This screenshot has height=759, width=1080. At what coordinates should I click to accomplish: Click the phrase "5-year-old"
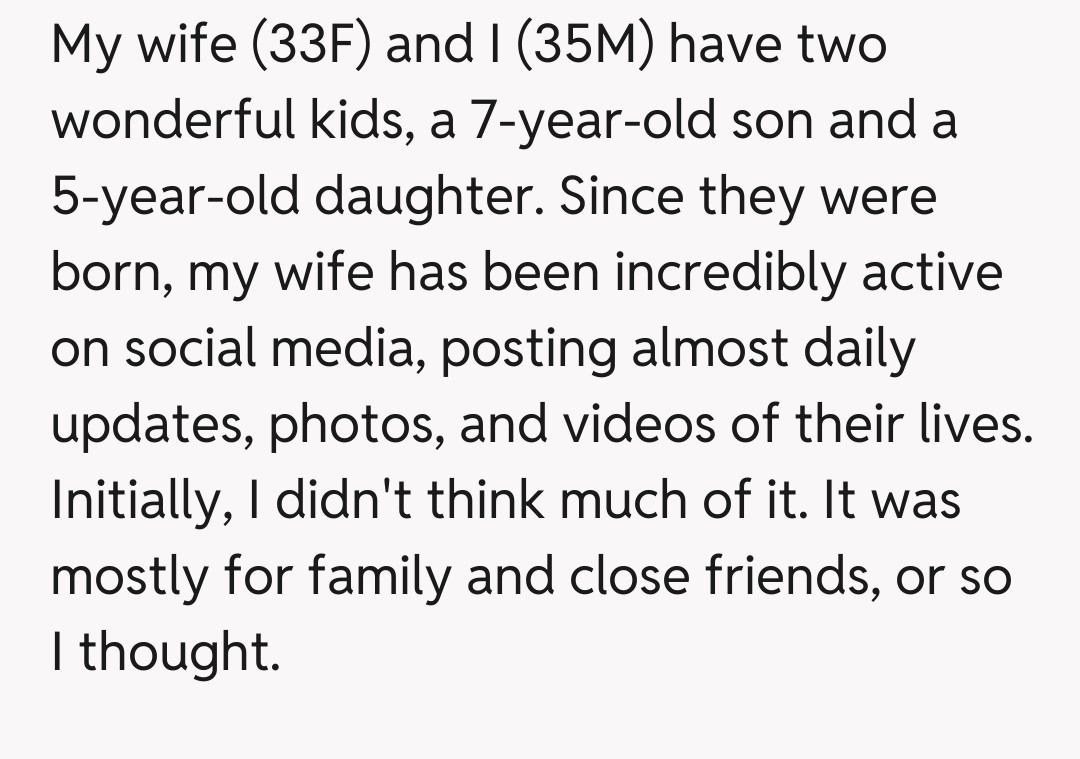coord(174,197)
